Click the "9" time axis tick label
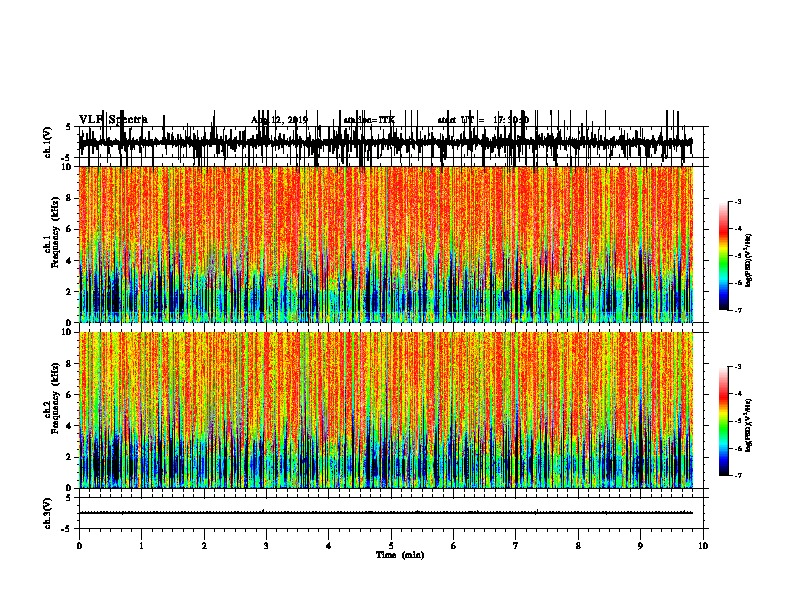 [640, 546]
